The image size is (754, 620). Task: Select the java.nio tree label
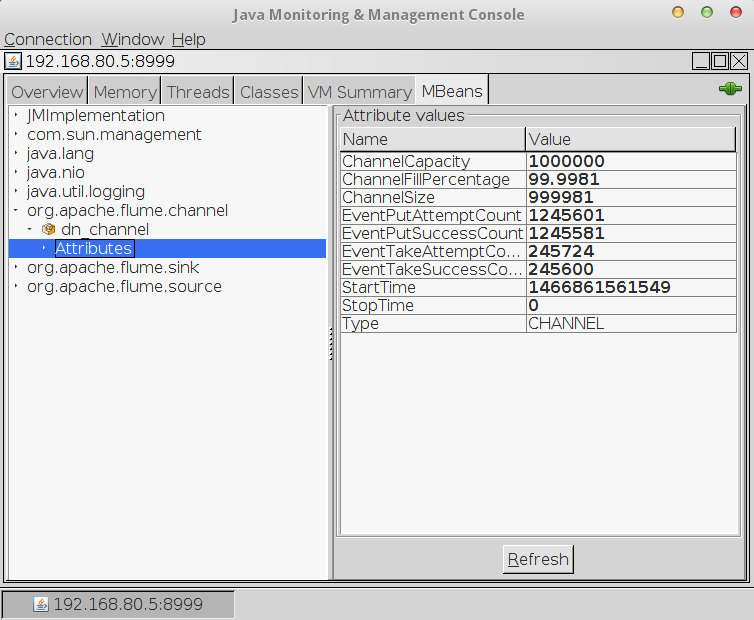click(x=56, y=172)
